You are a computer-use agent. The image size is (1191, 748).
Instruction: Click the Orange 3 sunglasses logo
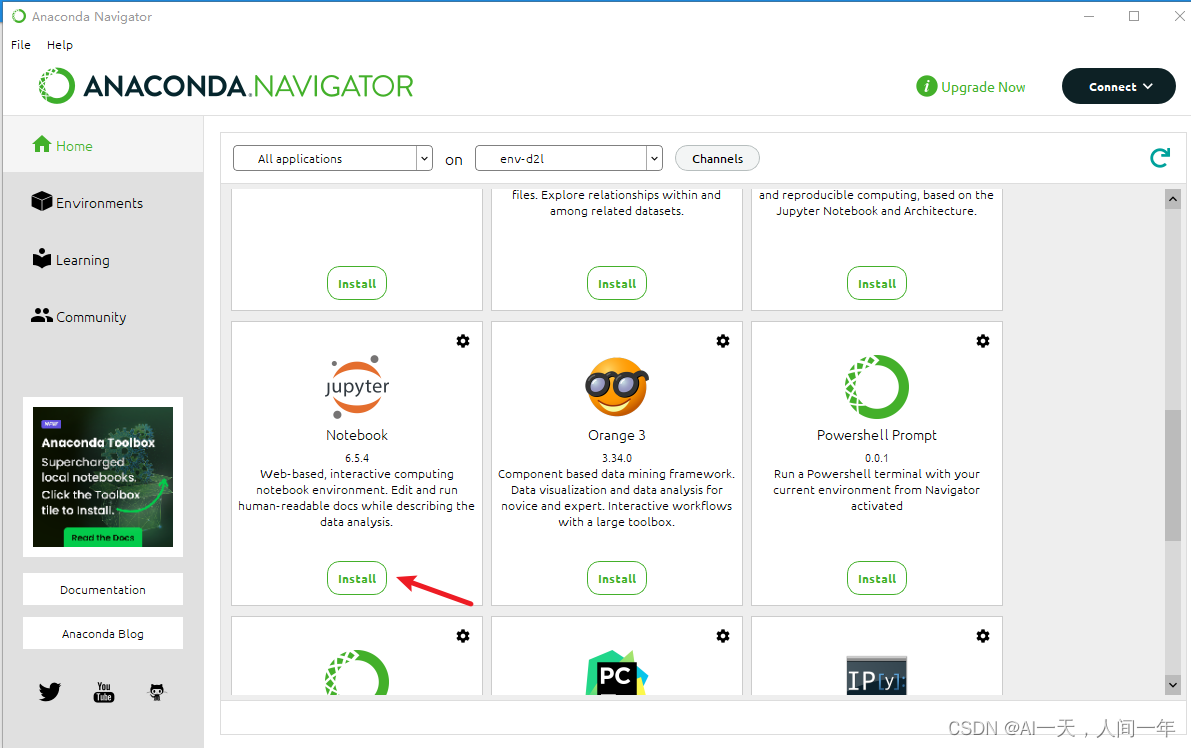point(616,387)
